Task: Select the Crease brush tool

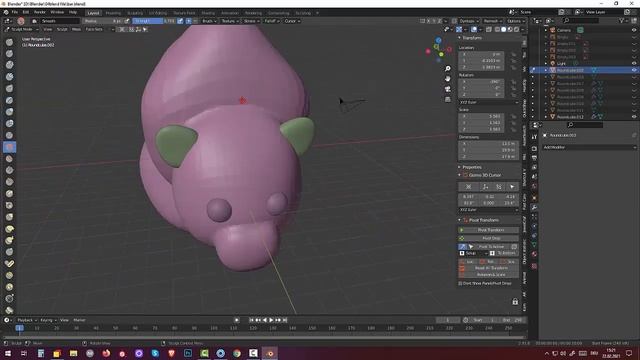Action: tap(9, 135)
